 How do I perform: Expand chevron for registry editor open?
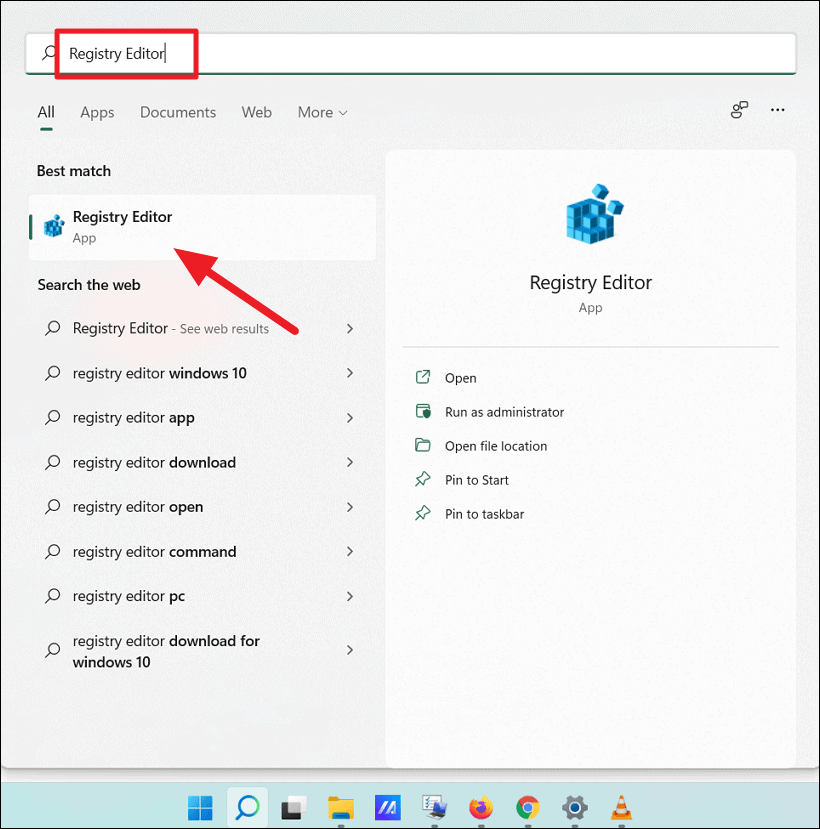[349, 507]
